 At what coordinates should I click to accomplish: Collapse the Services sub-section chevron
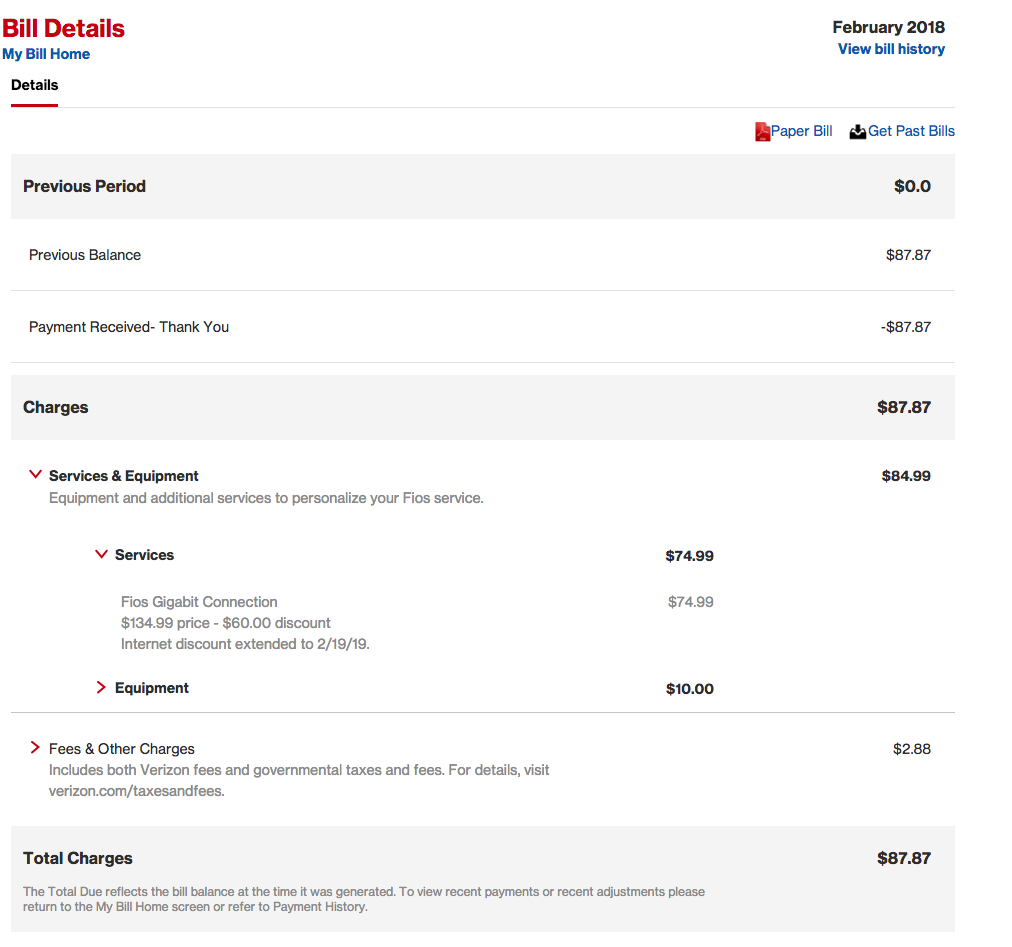pyautogui.click(x=101, y=554)
